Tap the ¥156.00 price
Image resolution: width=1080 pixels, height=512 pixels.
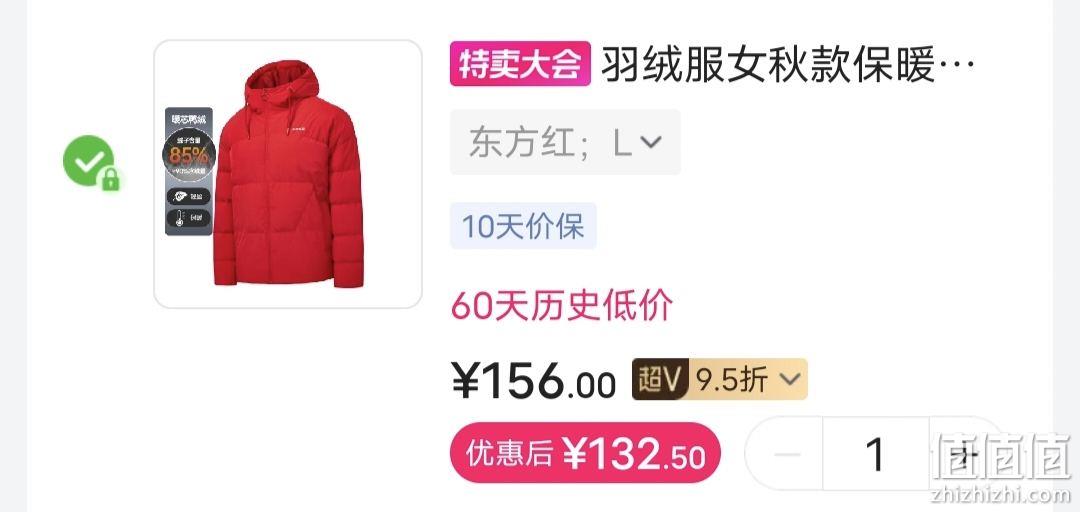pyautogui.click(x=534, y=380)
